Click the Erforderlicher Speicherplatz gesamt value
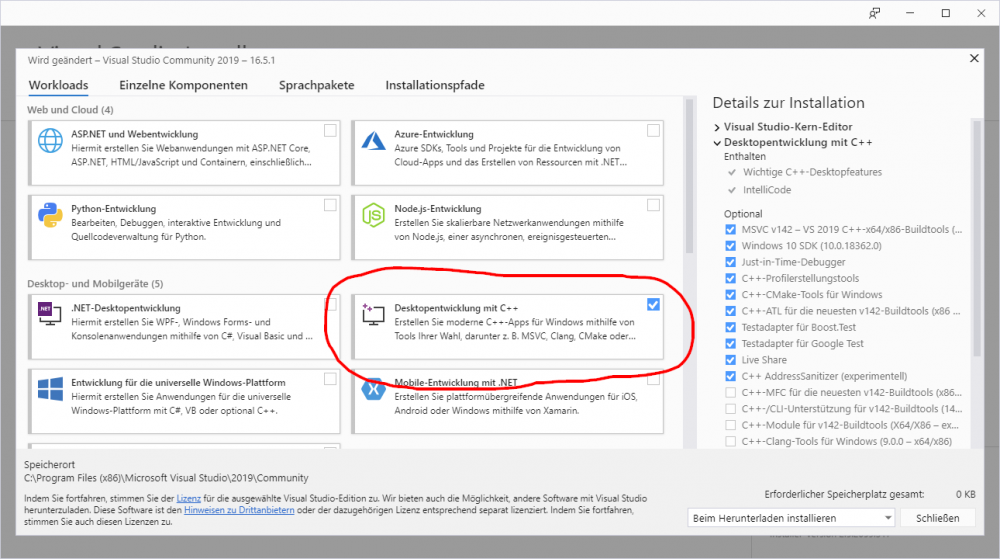This screenshot has width=1000, height=559. click(x=966, y=495)
